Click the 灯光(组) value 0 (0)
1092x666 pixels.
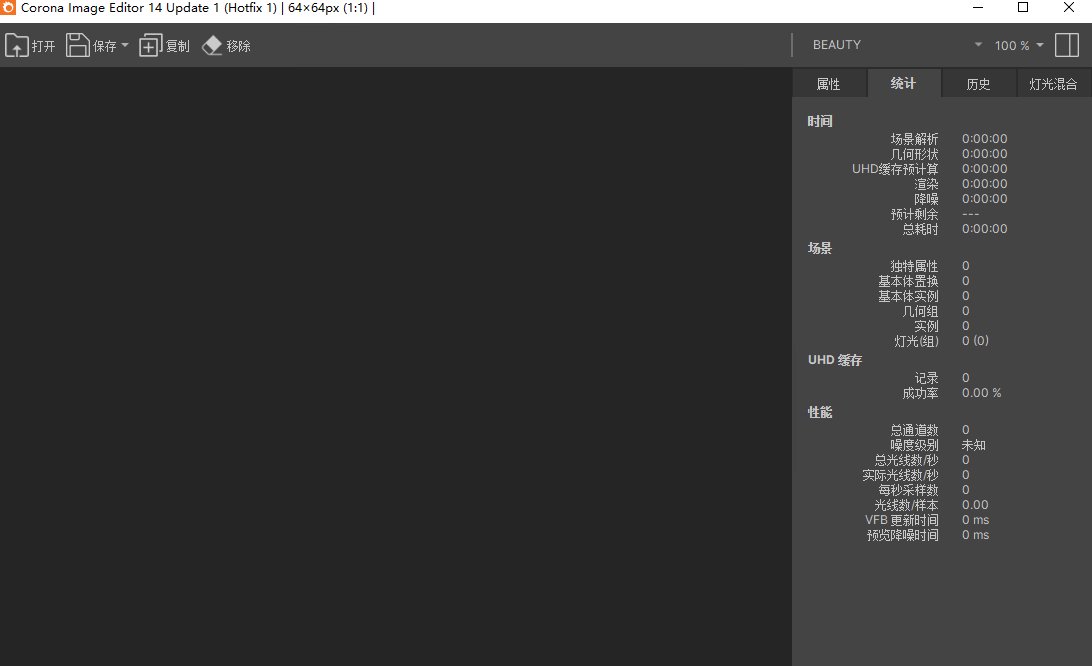pos(975,341)
